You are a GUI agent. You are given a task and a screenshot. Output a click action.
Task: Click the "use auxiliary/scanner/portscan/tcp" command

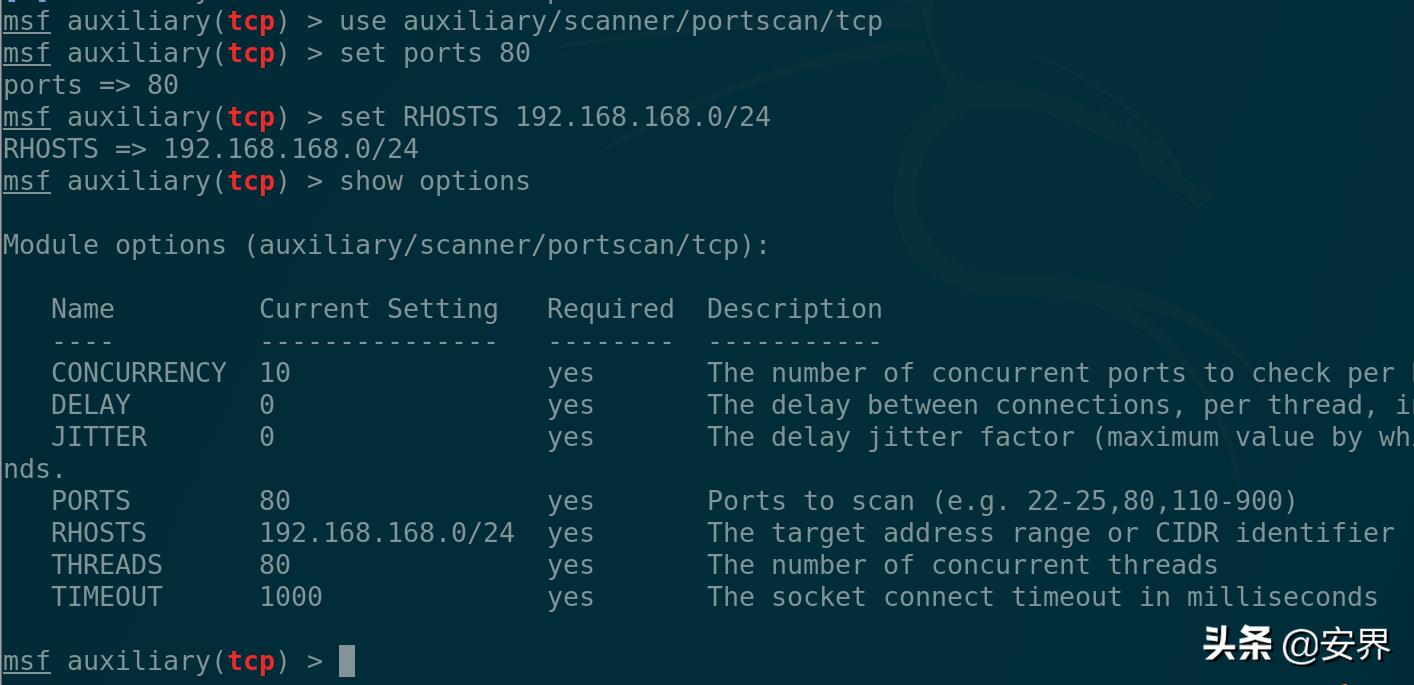click(x=610, y=21)
